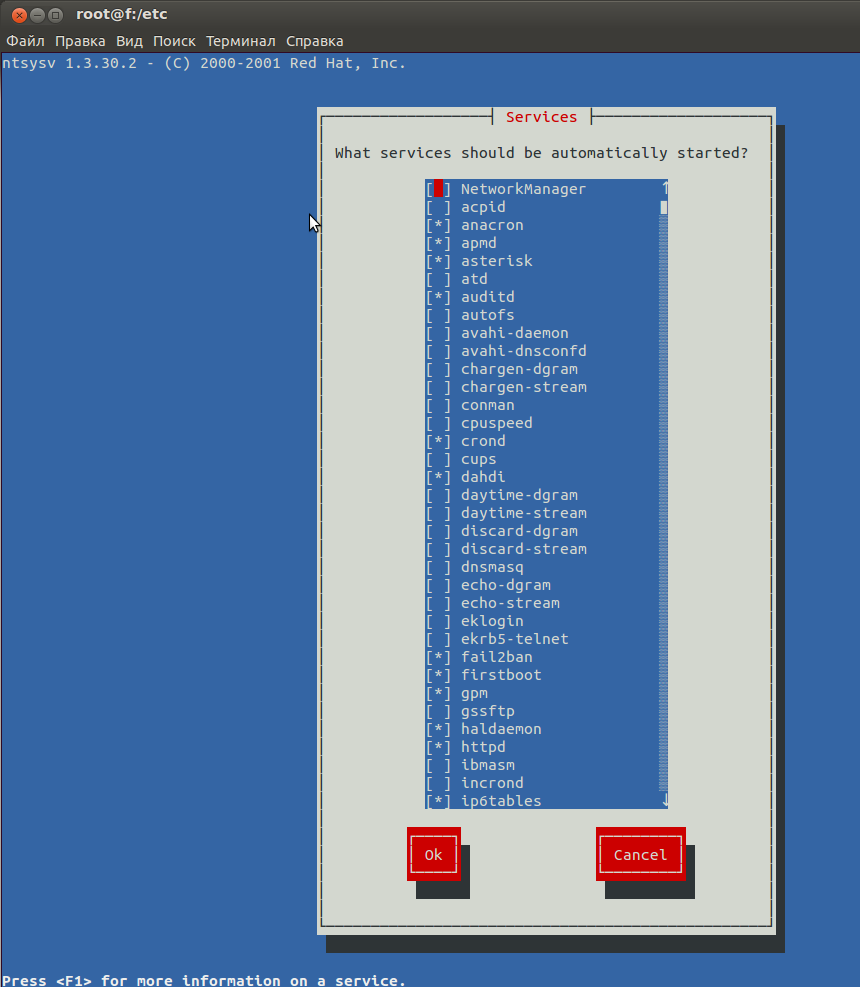This screenshot has height=987, width=860.
Task: Enable the ibmasm service checkbox
Action: click(439, 765)
